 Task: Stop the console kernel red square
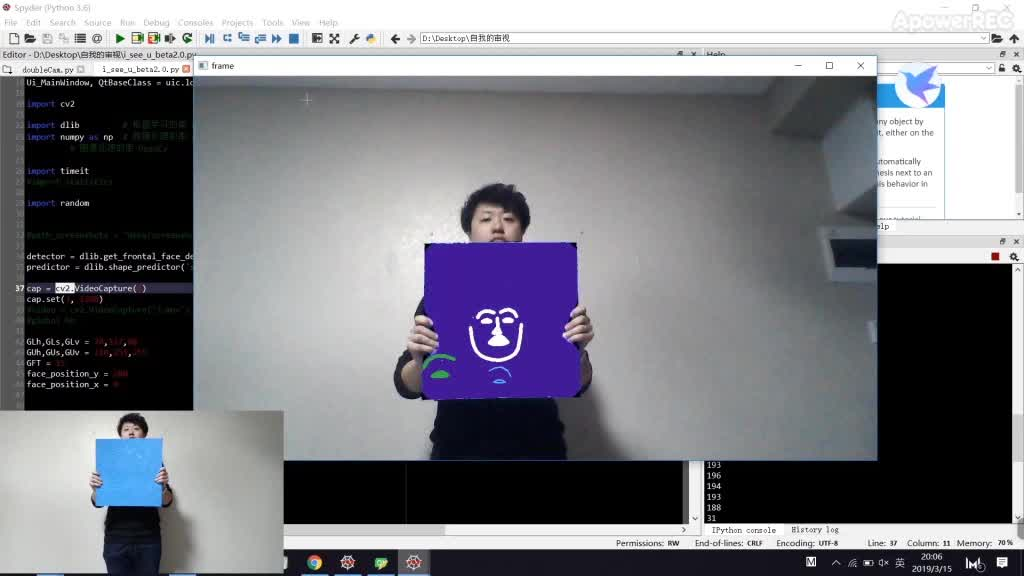point(995,257)
